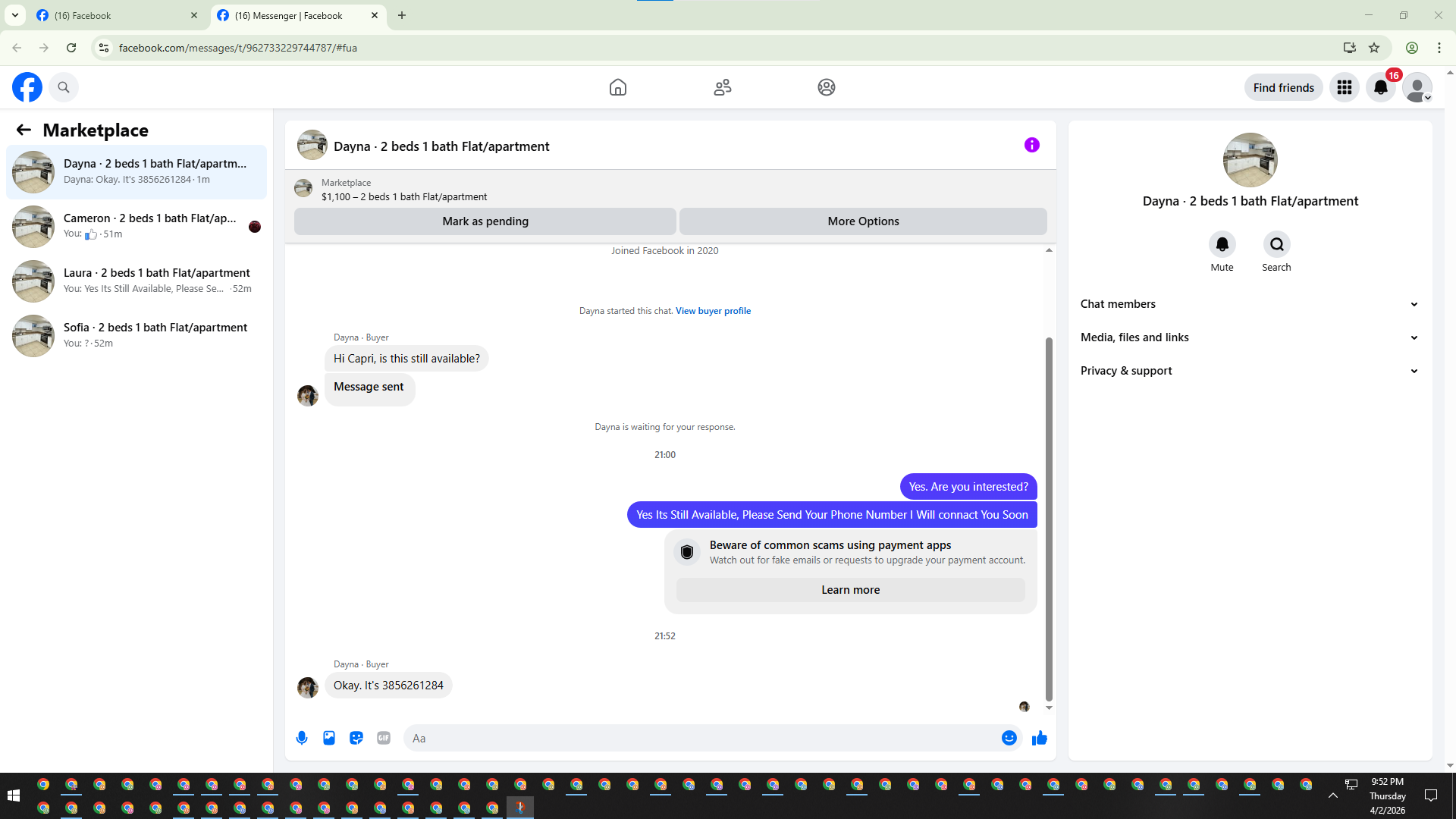This screenshot has width=1456, height=819.
Task: Click the network icon in system tray
Action: pyautogui.click(x=1351, y=785)
